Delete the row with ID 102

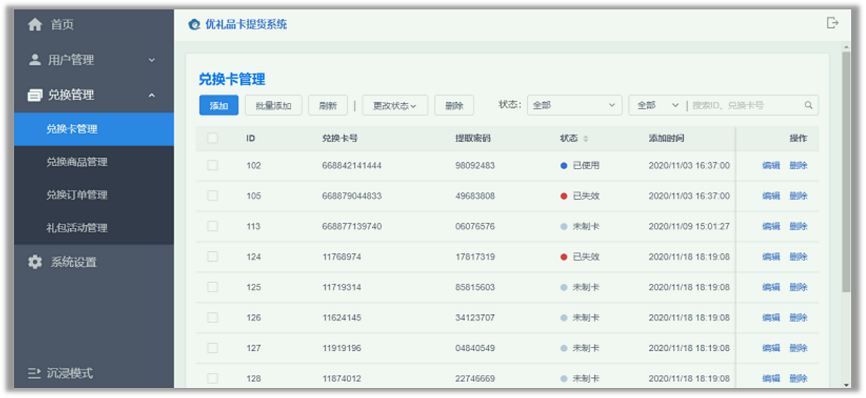tap(798, 166)
